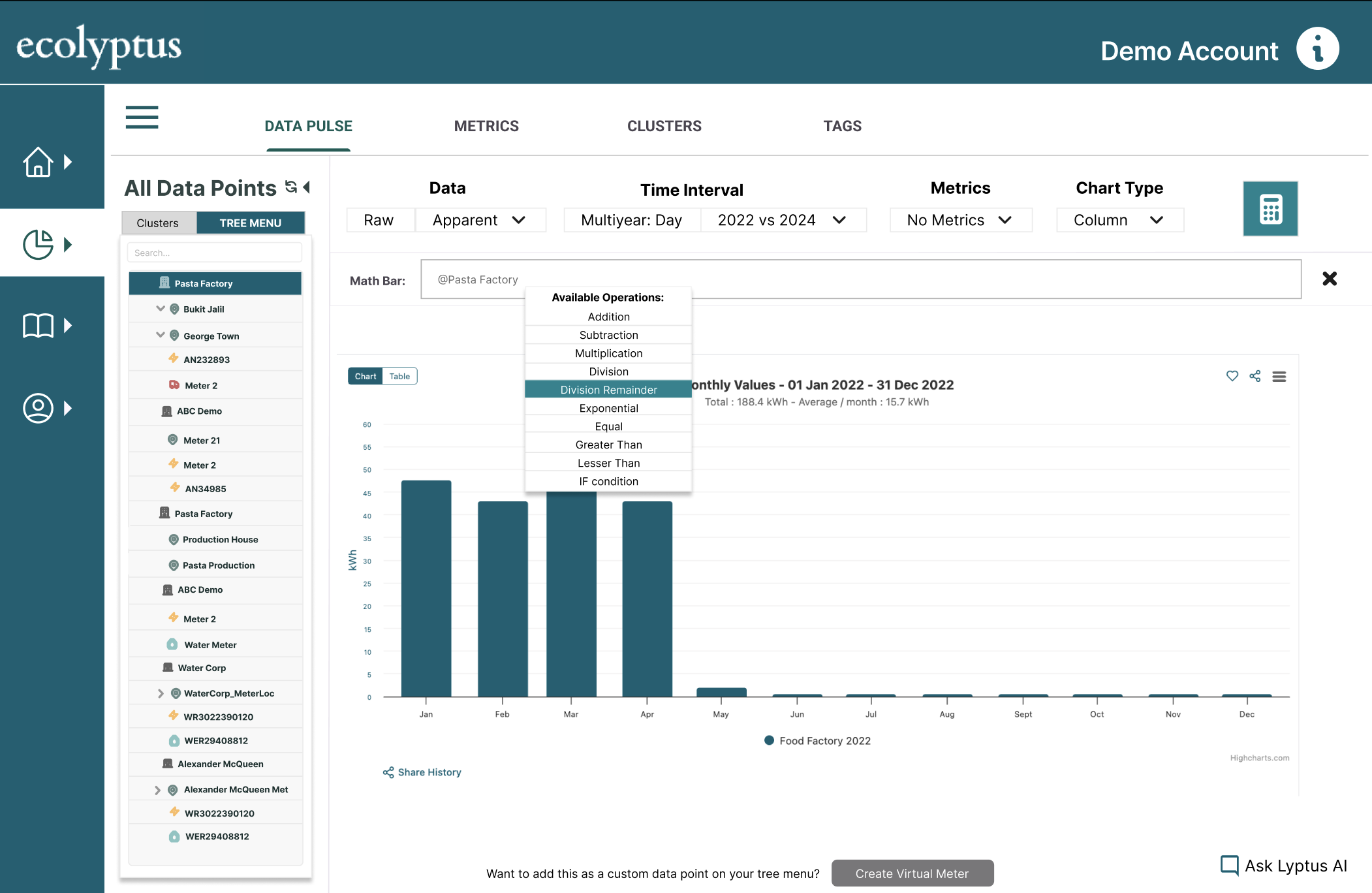Expand the WaterCorp_MeterLoc tree node
The width and height of the screenshot is (1372, 893).
[161, 693]
